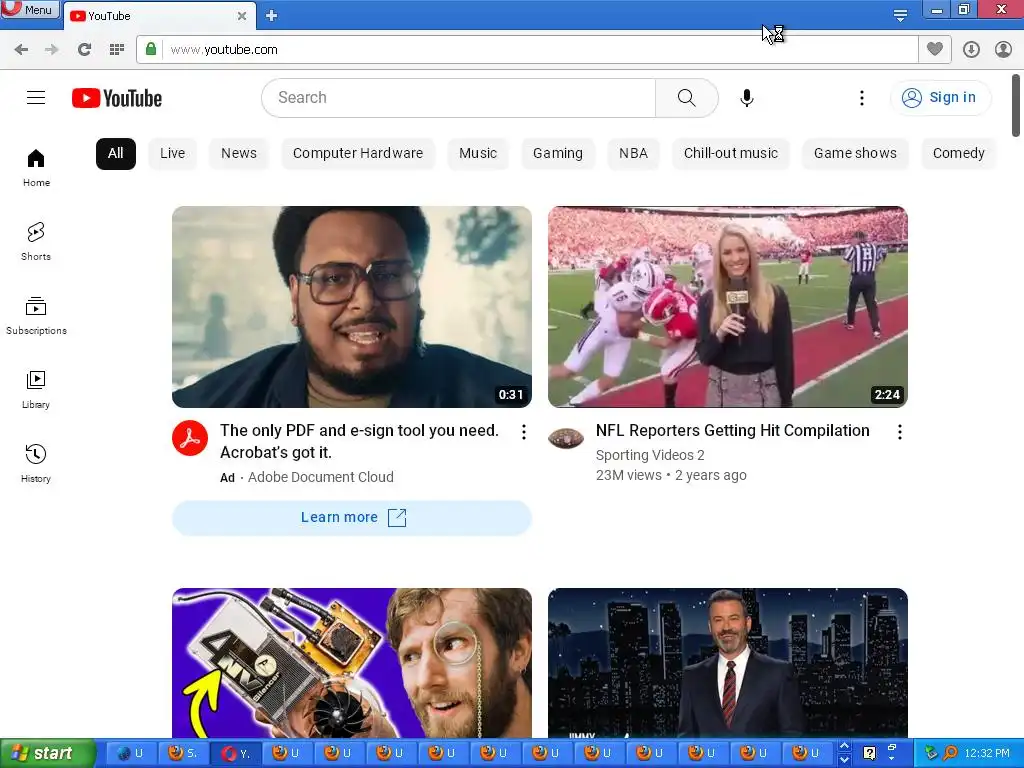Select the Game shows filter chip

pyautogui.click(x=855, y=153)
